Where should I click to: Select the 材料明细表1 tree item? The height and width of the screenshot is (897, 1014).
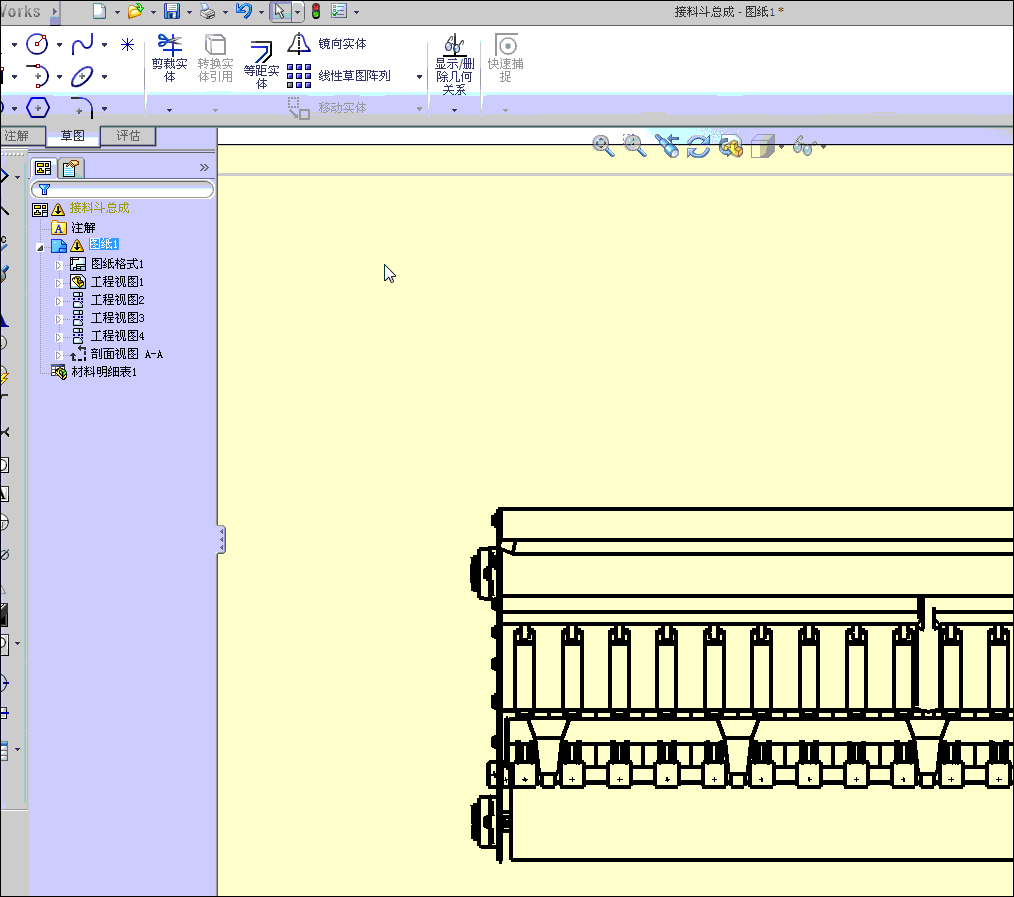pos(104,372)
